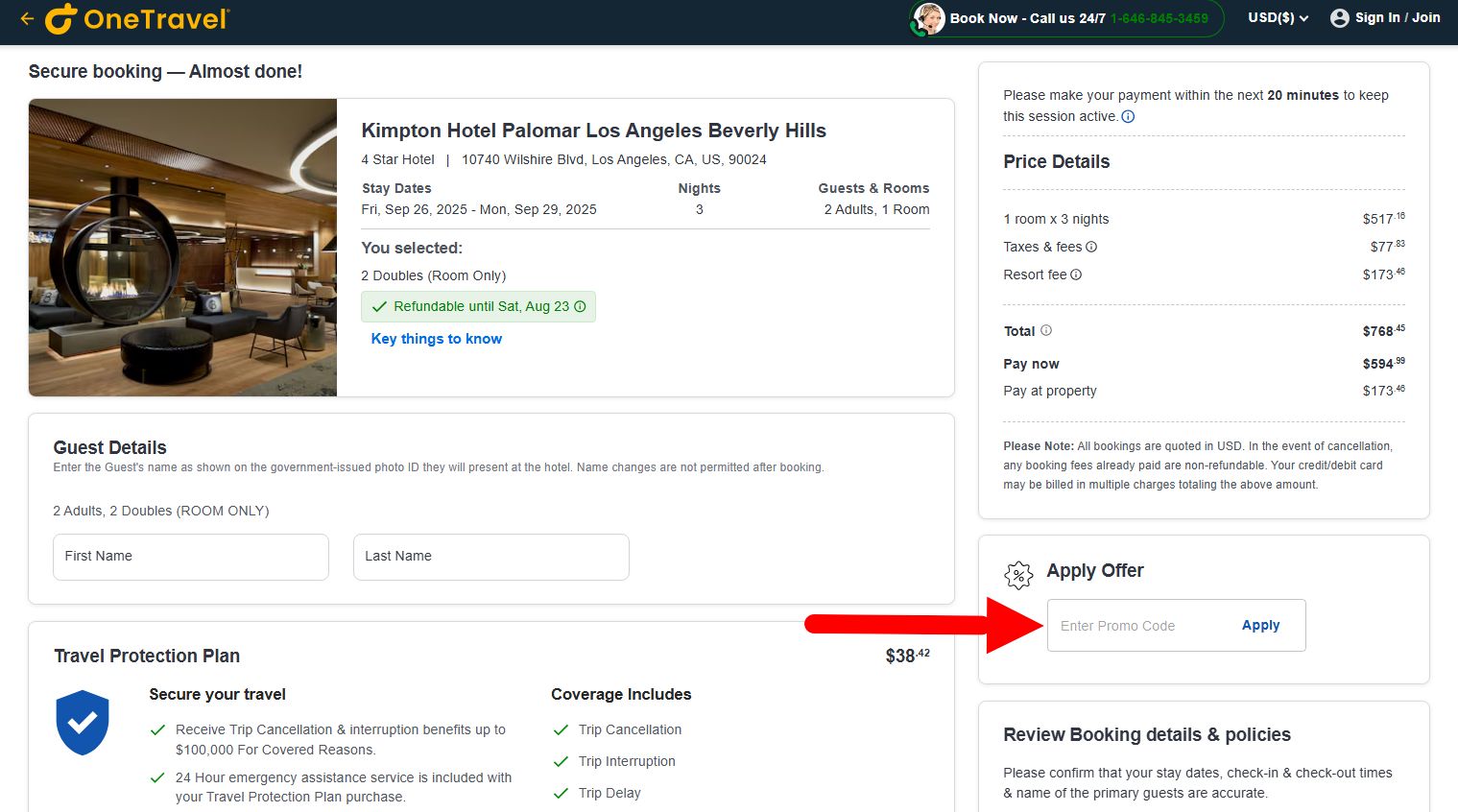
Task: Click the Enter Promo Code field
Action: [x=1137, y=626]
